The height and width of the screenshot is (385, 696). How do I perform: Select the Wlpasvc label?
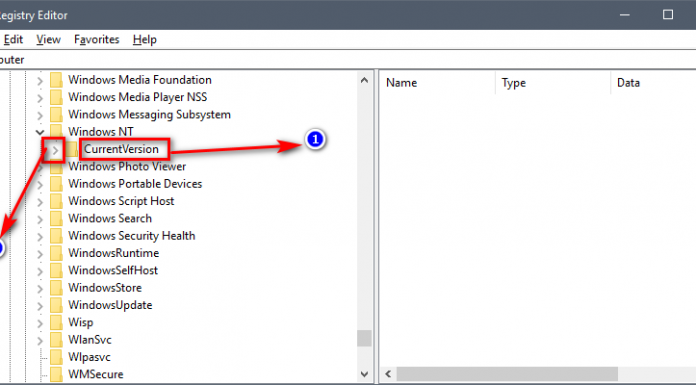[89, 357]
